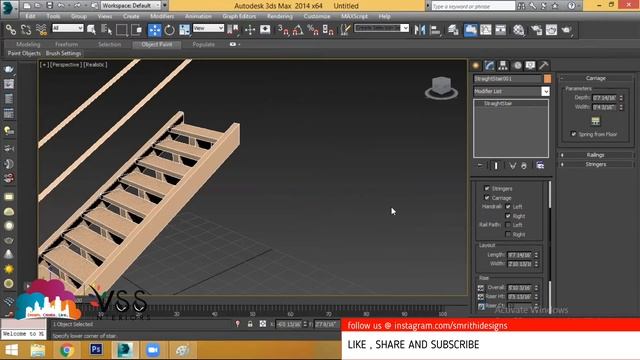Select the Link tool in the main toolbar
Image resolution: width=640 pixels, height=360 pixels.
[11, 29]
